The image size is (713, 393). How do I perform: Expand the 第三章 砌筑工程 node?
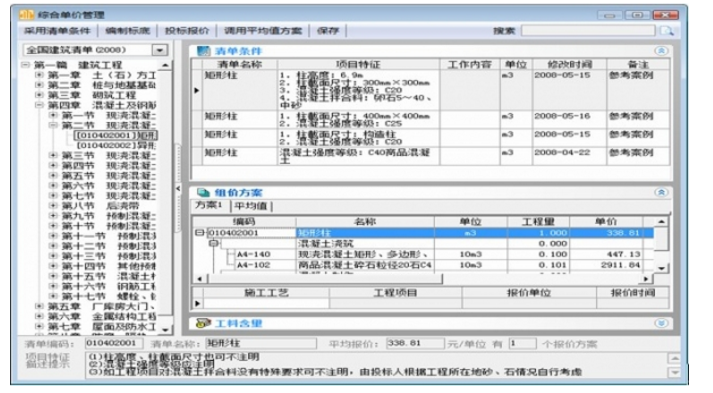pyautogui.click(x=39, y=95)
